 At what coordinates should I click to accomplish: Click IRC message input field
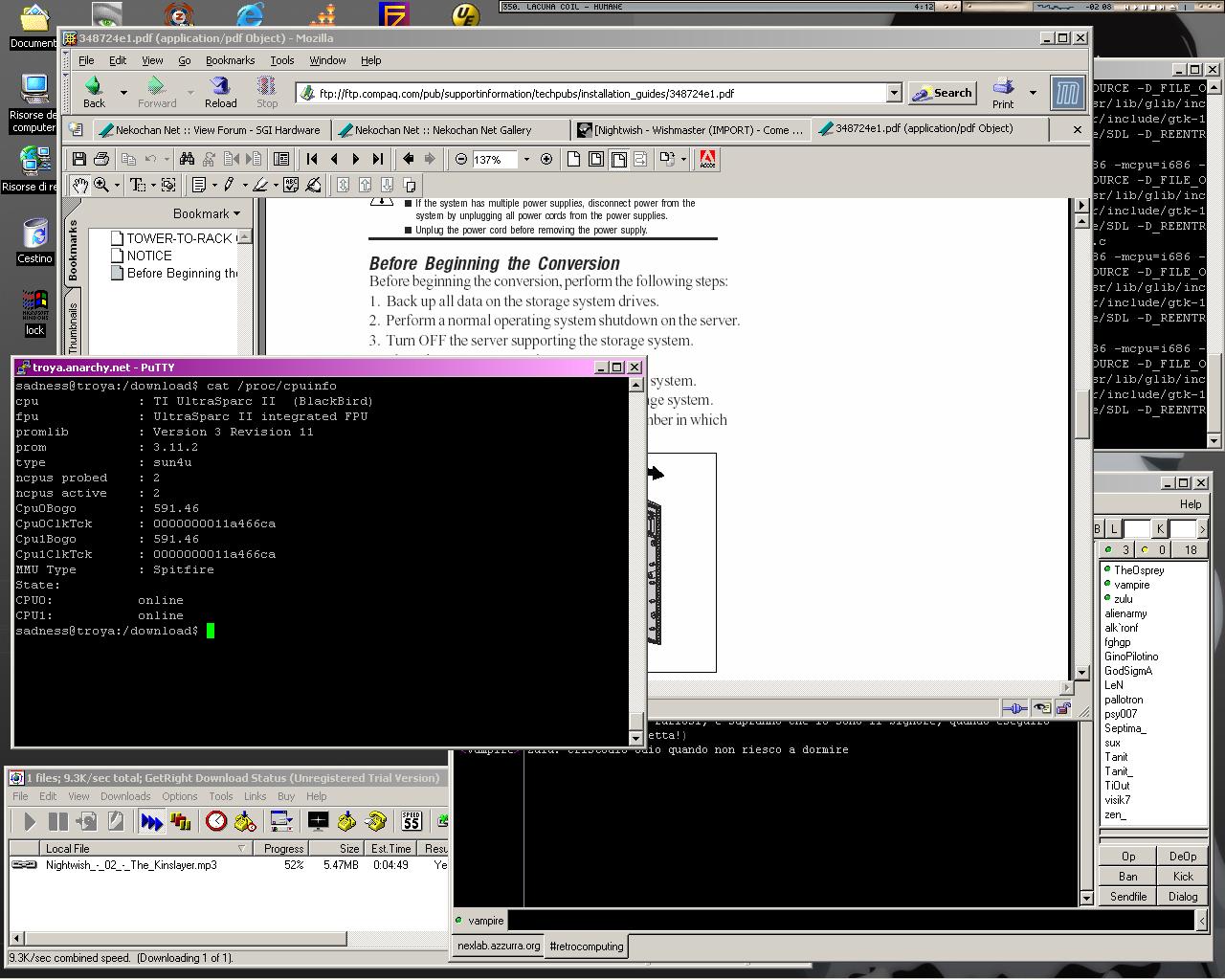click(x=852, y=921)
